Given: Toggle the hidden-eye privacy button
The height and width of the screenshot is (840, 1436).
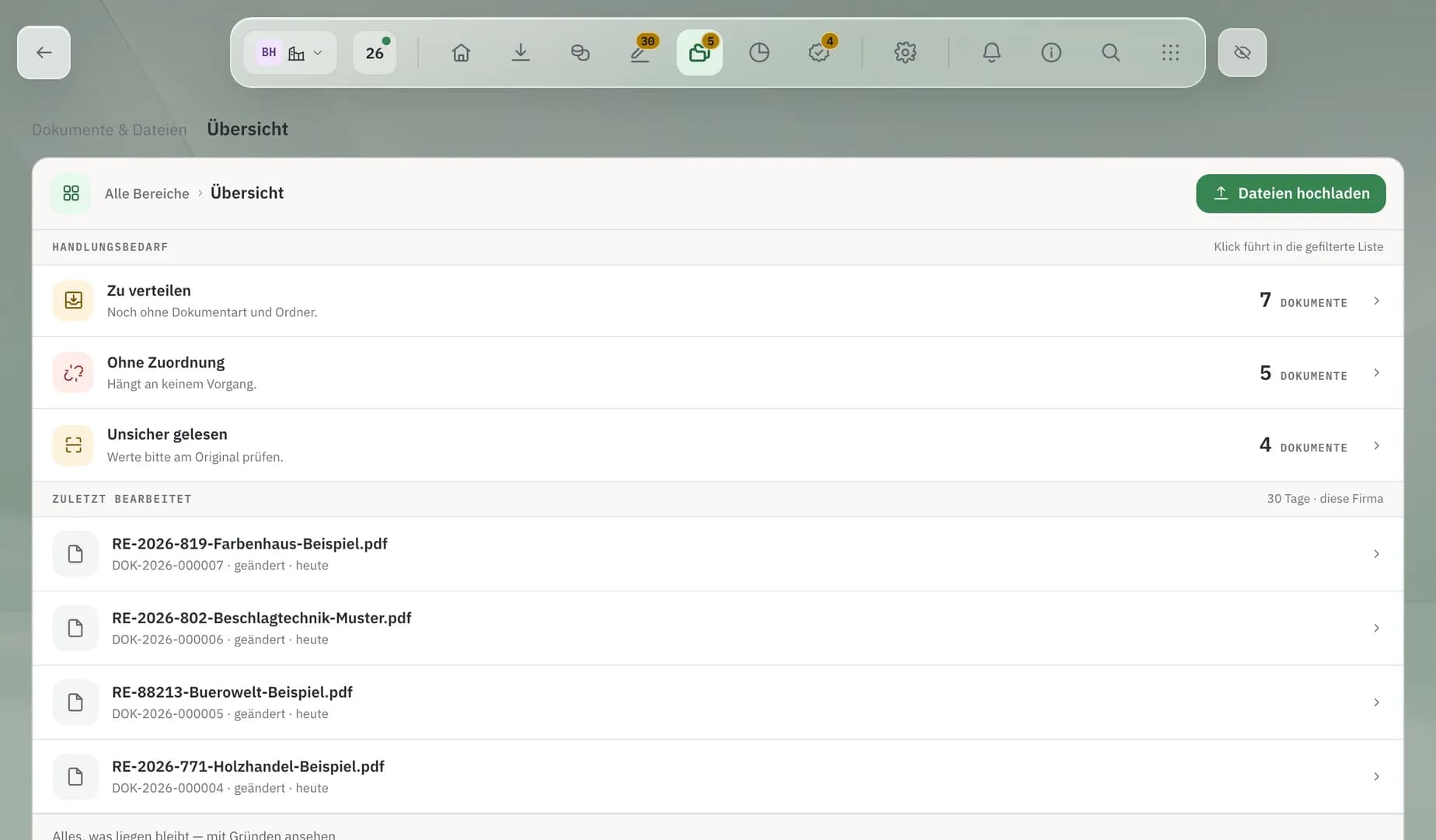Looking at the screenshot, I should tap(1243, 53).
